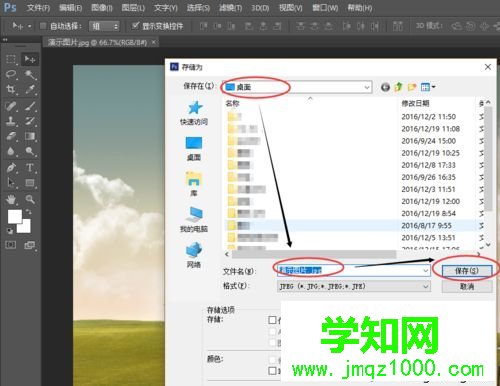Select the Rectangular Marquee tool
The height and width of the screenshot is (386, 500).
tap(11, 59)
